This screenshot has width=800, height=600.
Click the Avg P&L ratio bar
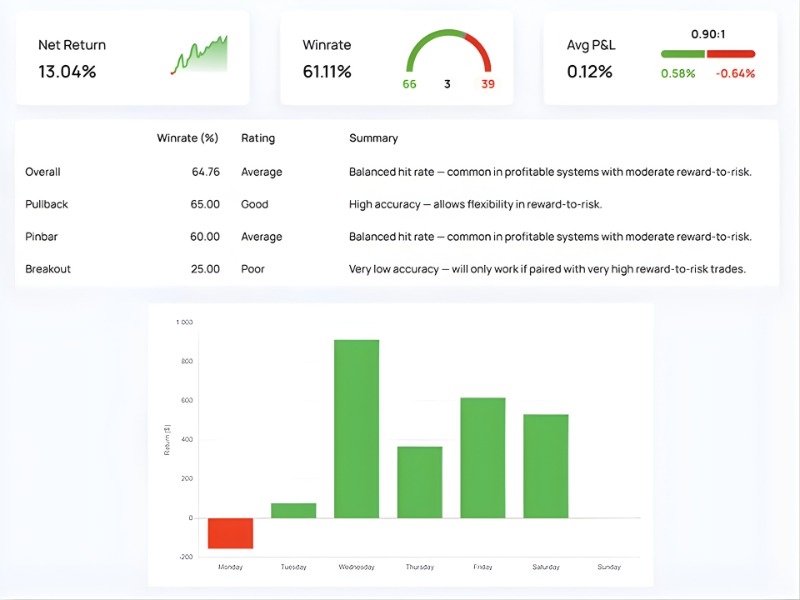(708, 54)
